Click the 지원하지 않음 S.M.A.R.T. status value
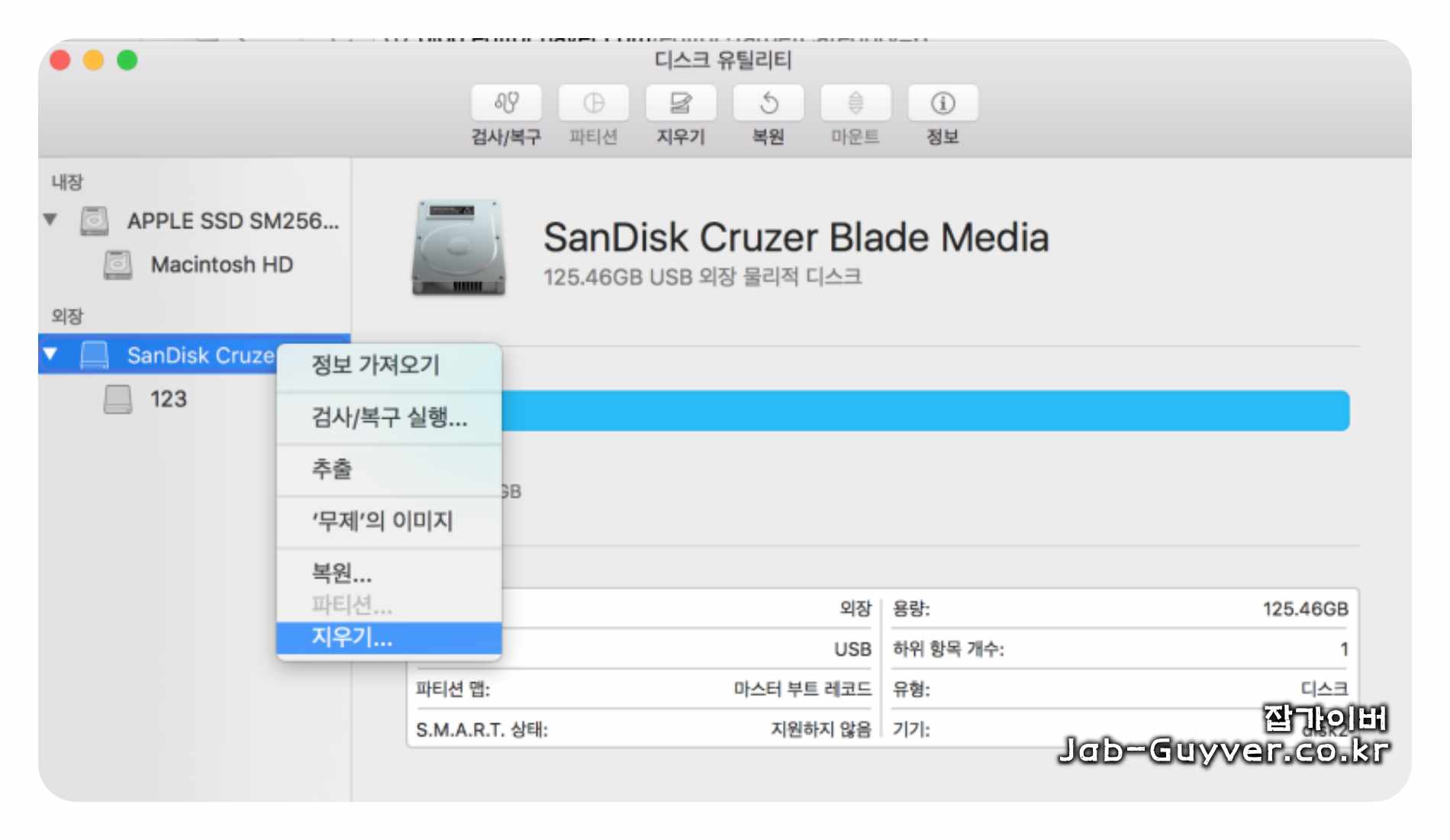The width and height of the screenshot is (1450, 840). point(821,729)
